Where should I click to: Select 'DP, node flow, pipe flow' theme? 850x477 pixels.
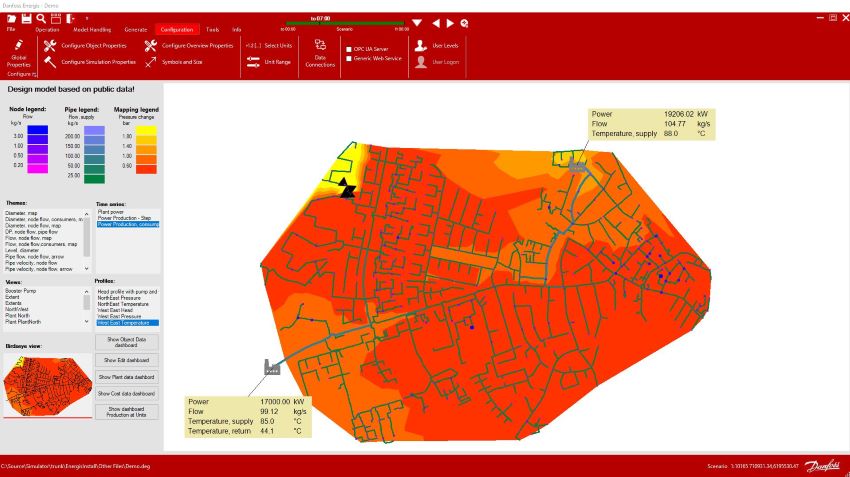[31, 232]
